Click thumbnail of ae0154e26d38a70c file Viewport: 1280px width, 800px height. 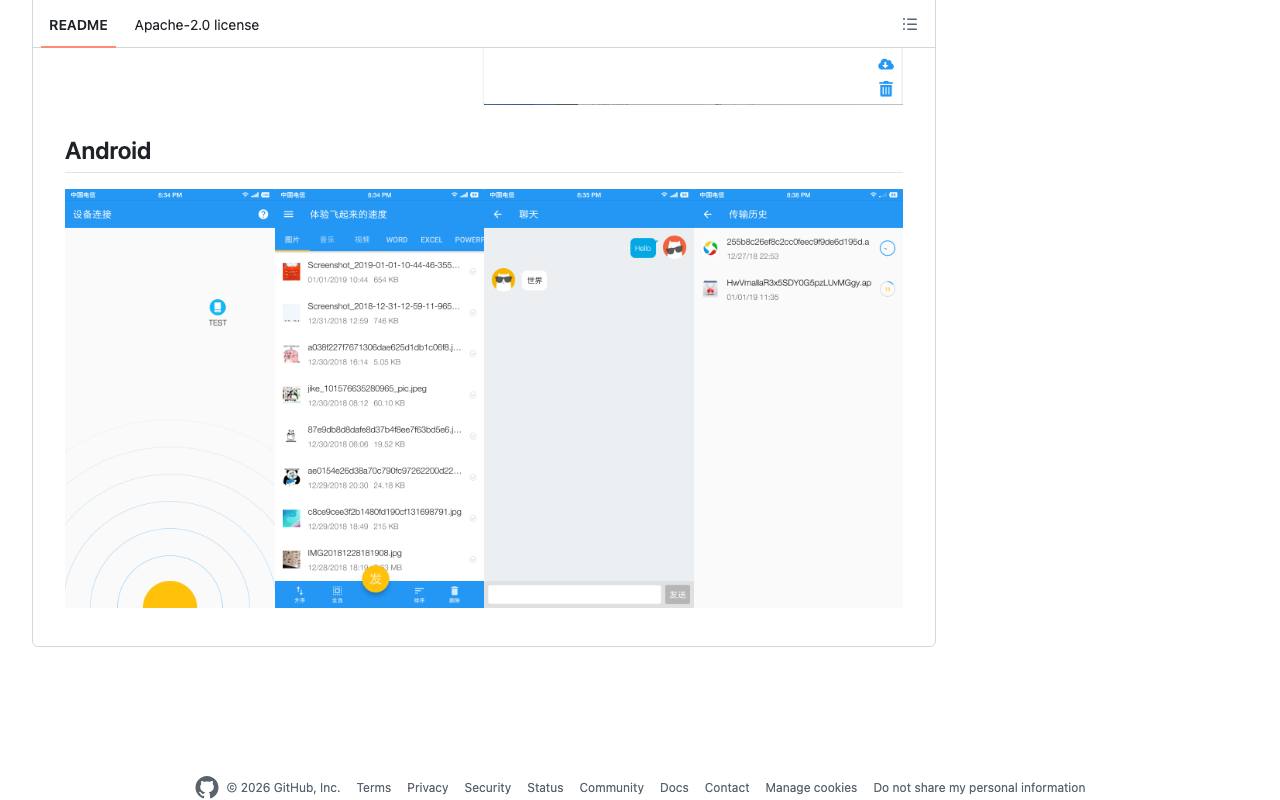[291, 477]
